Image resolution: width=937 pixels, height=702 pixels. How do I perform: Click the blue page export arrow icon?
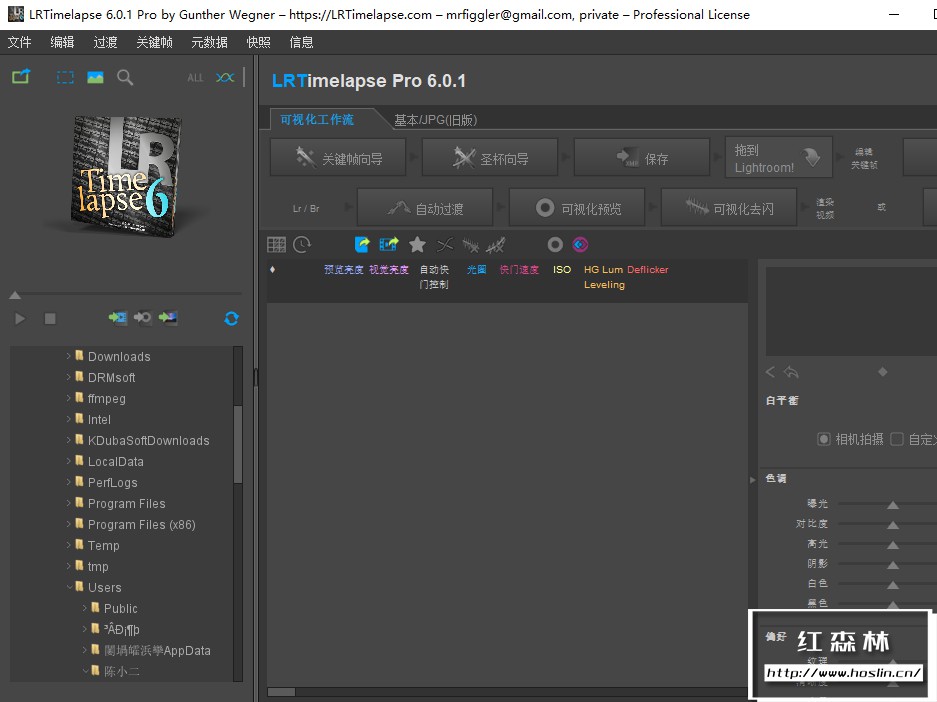362,244
